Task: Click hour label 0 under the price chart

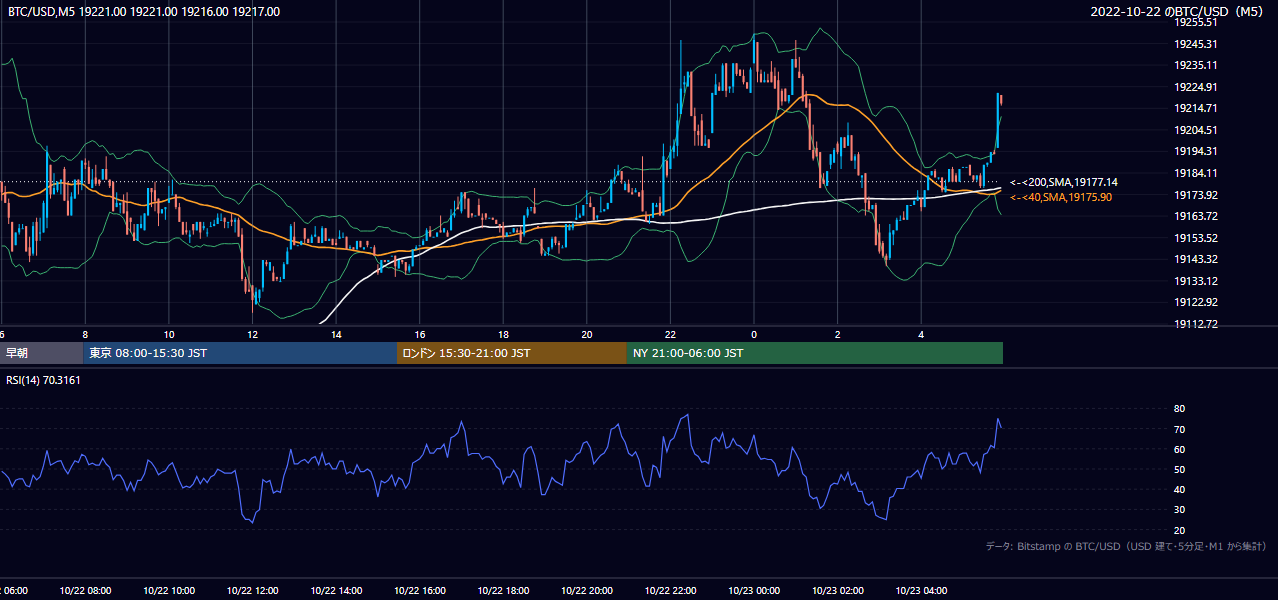Action: tap(754, 335)
